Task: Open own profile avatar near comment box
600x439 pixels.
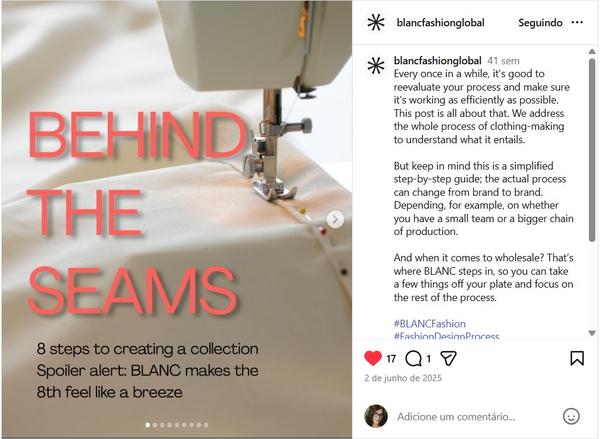Action: tap(376, 416)
